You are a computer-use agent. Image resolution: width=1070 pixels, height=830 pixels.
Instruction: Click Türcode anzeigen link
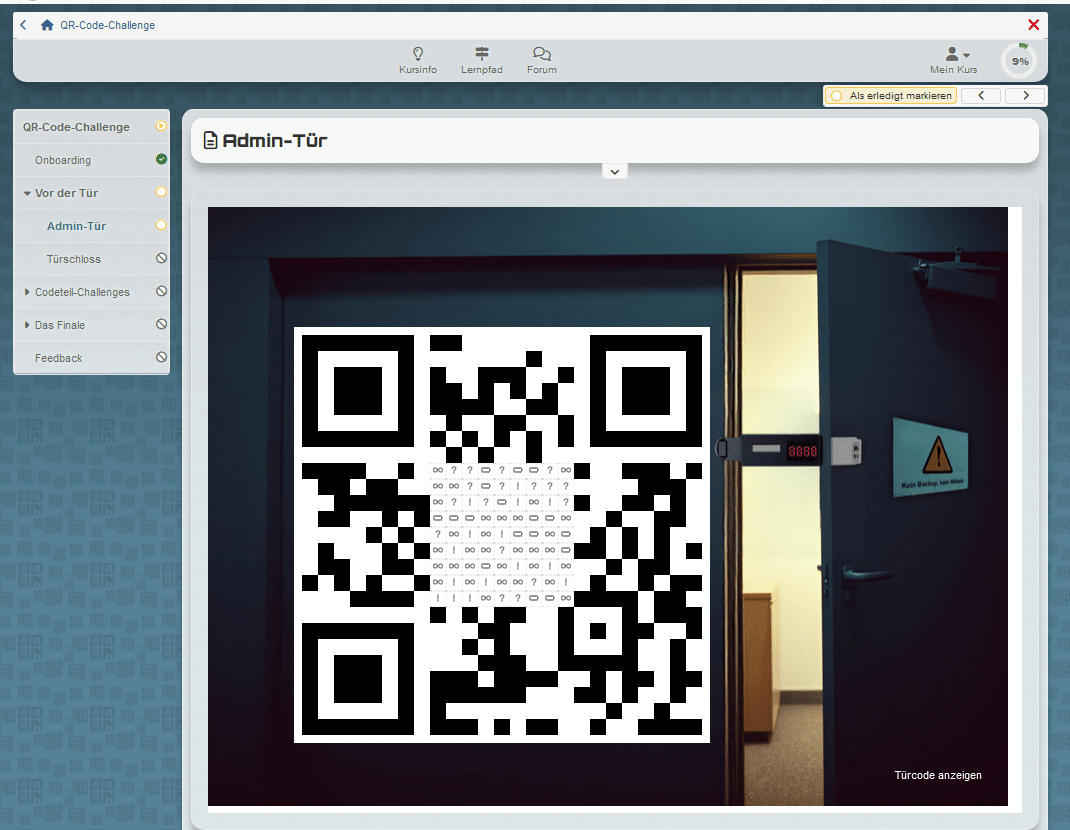click(x=938, y=775)
